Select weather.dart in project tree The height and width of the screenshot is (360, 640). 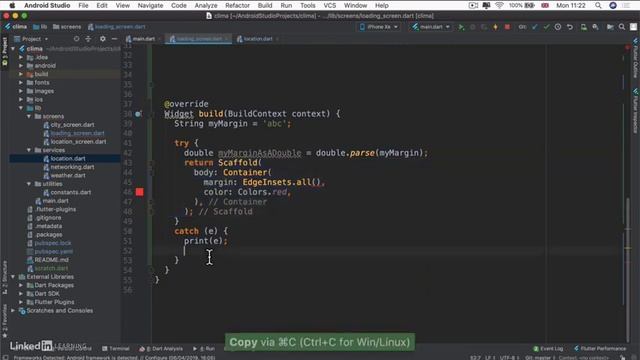coord(68,176)
